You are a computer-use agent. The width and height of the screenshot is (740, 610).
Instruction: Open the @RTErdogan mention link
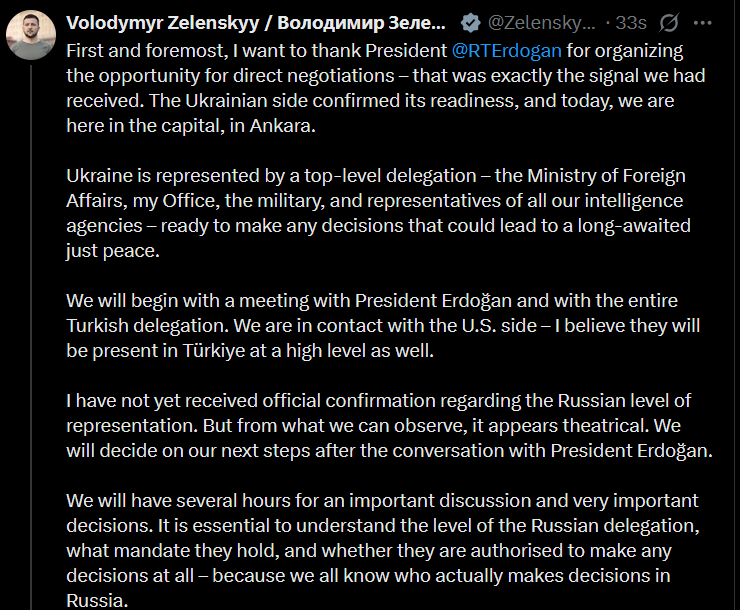506,50
